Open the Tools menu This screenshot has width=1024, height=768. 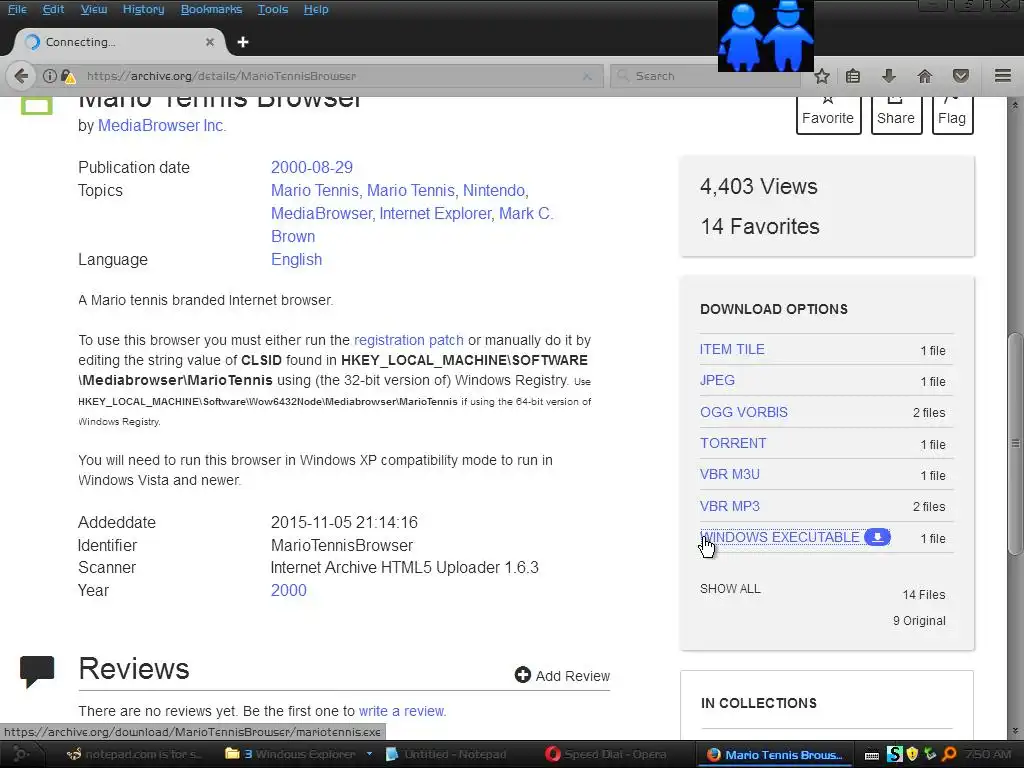pos(272,9)
